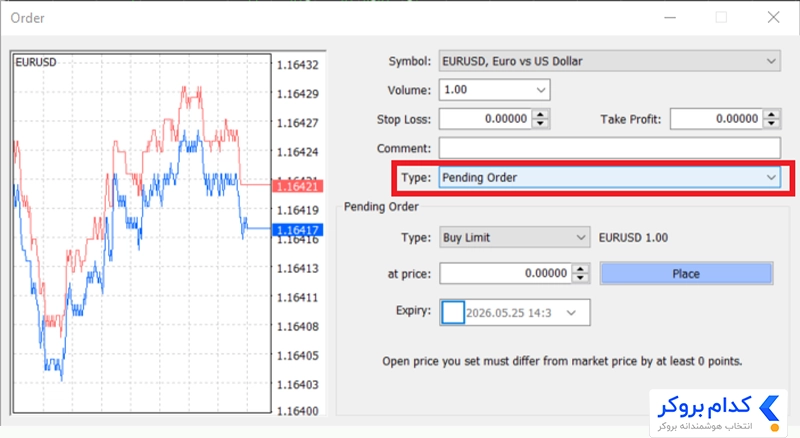Close the Order window
This screenshot has height=438, width=800.
pyautogui.click(x=773, y=17)
